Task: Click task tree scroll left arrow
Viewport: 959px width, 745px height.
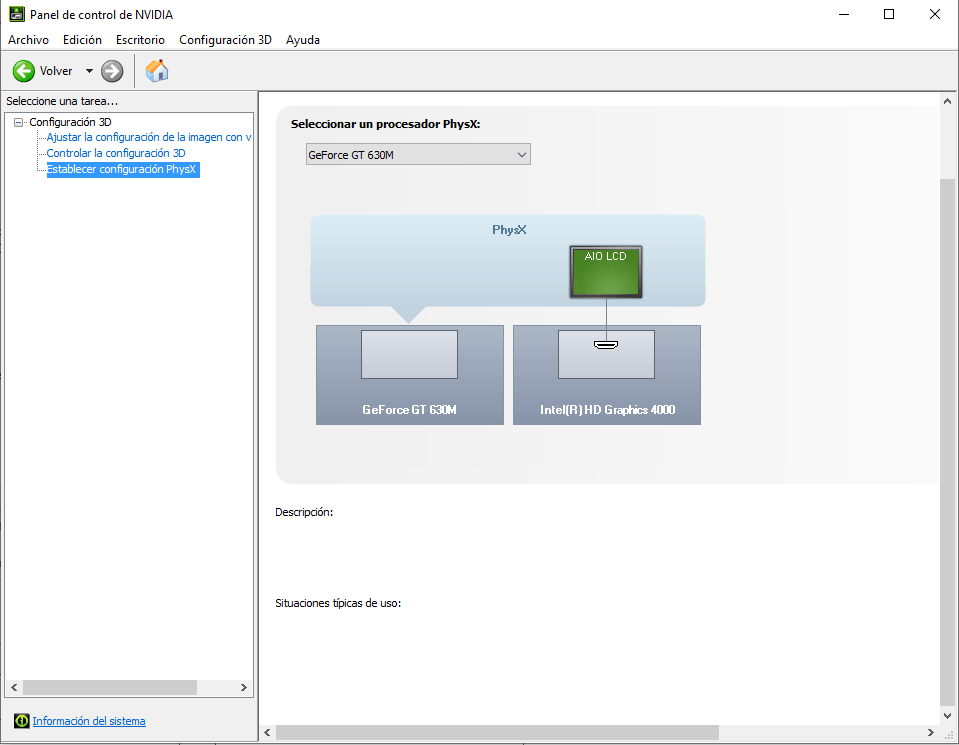Action: (x=14, y=688)
